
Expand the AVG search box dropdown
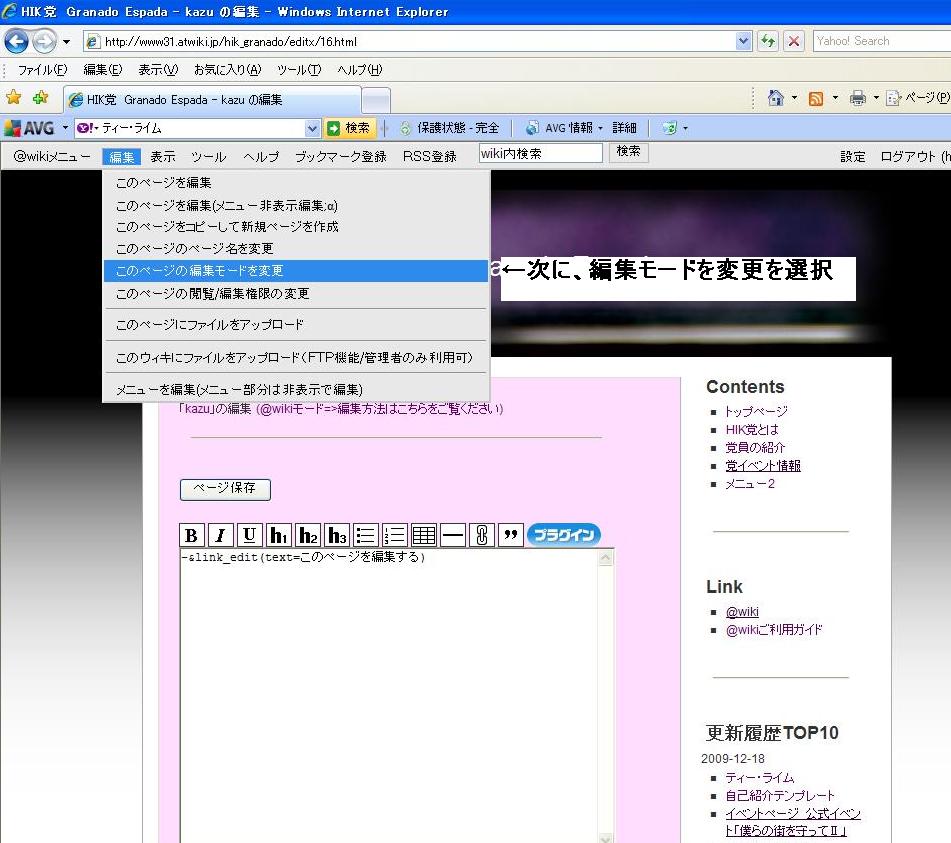[312, 128]
